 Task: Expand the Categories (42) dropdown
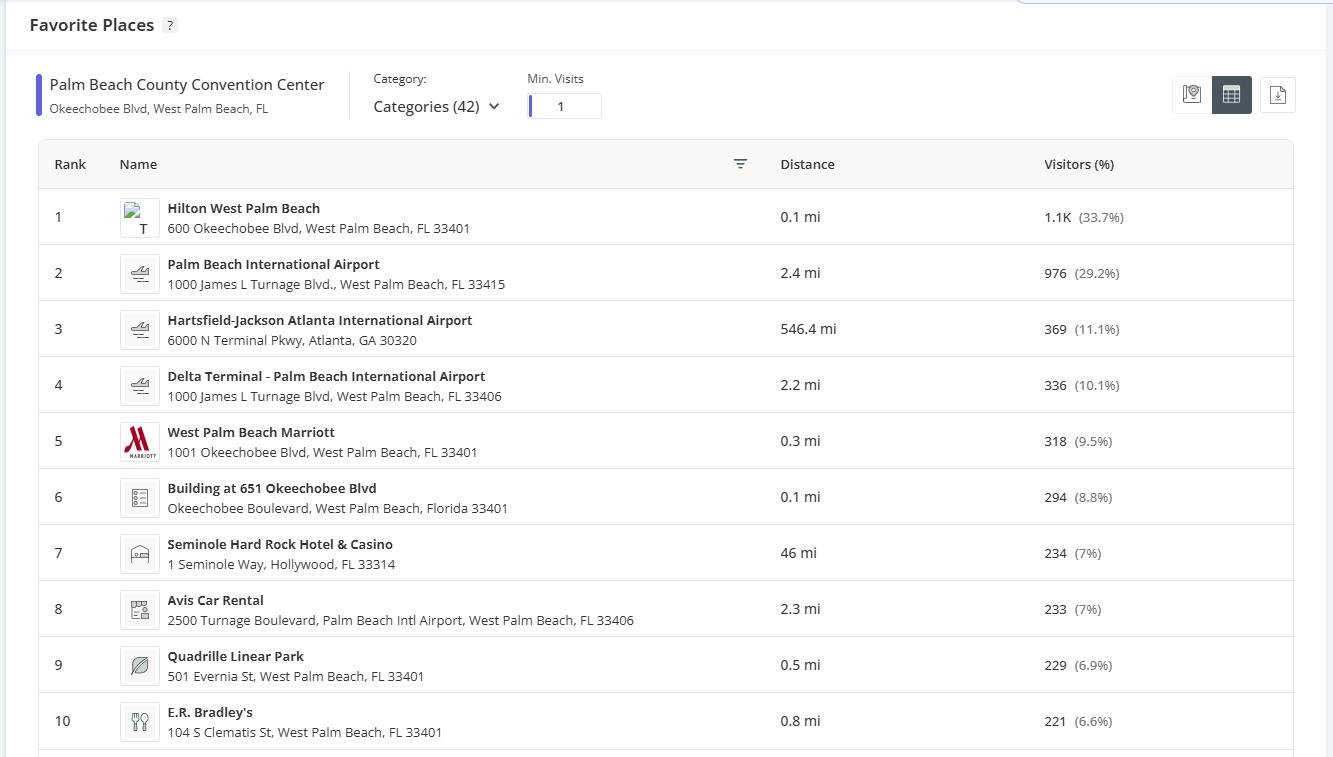point(437,107)
